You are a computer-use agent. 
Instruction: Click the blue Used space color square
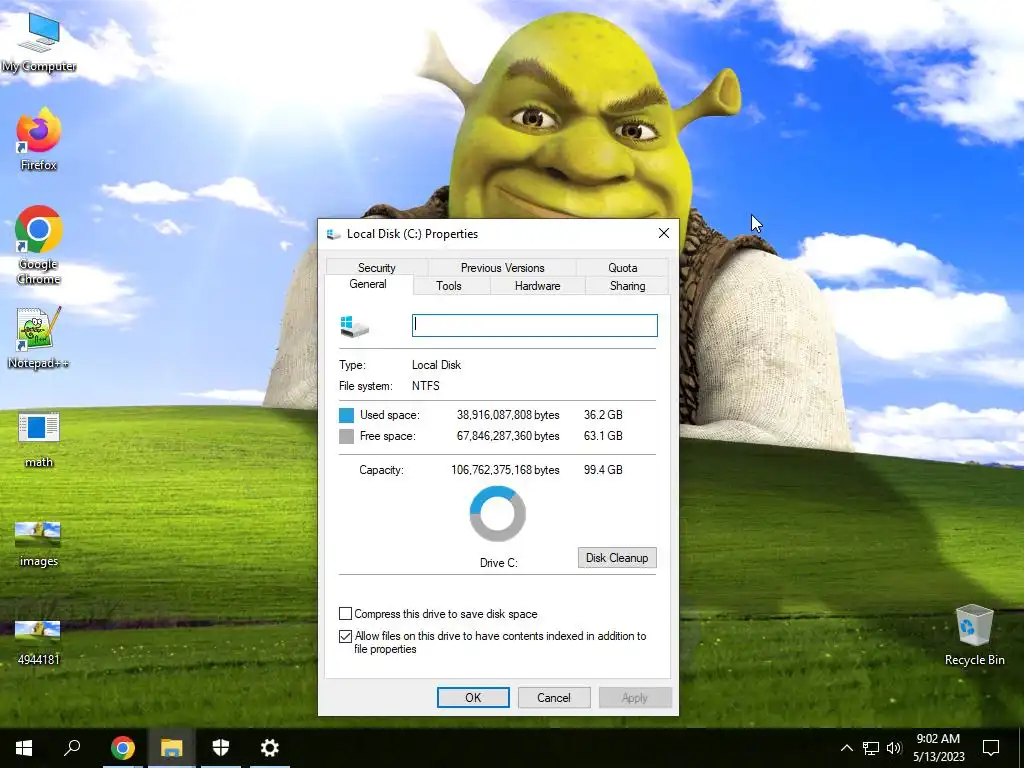[347, 415]
